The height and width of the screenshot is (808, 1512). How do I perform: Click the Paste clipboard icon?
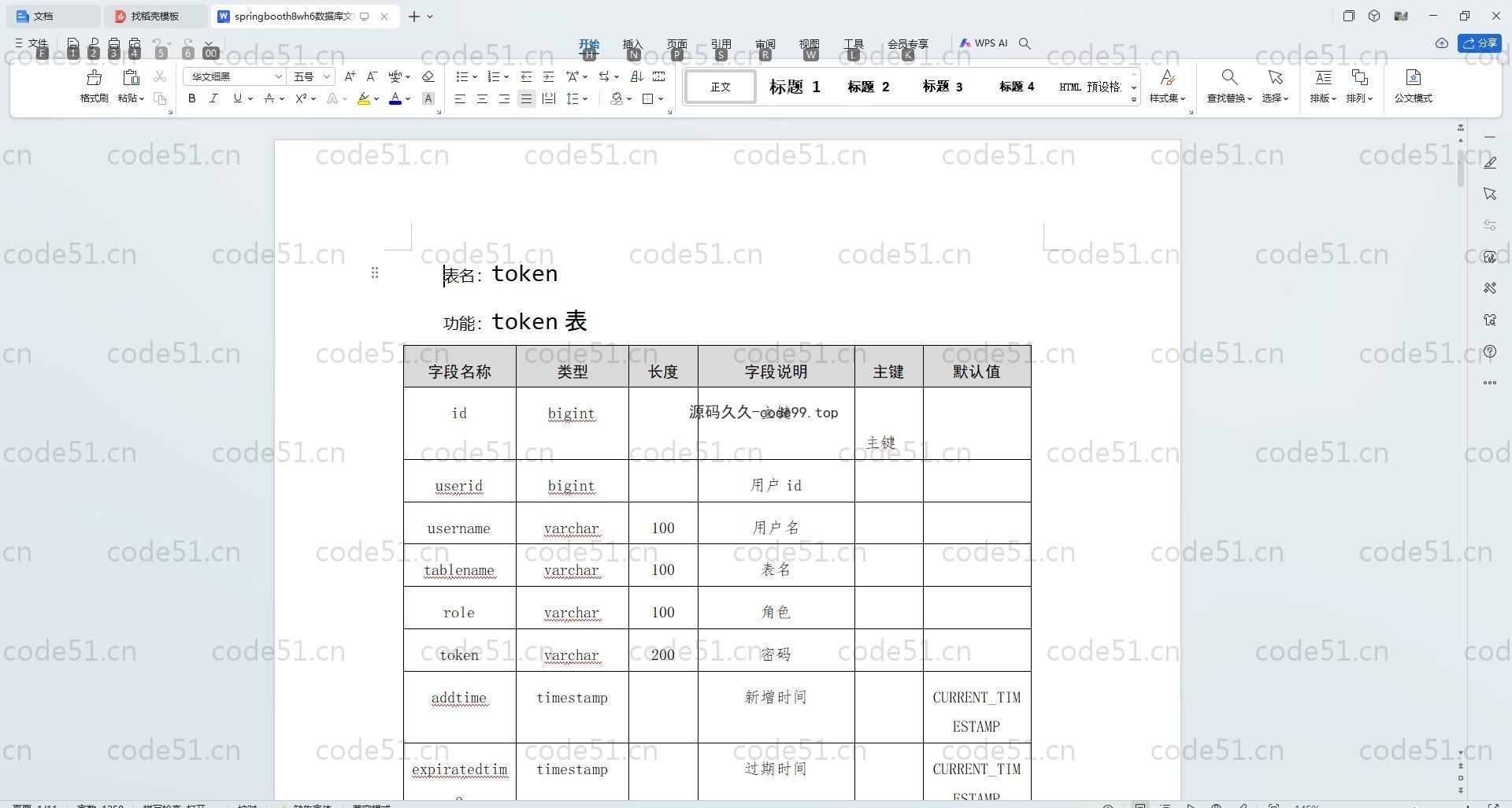click(x=131, y=77)
